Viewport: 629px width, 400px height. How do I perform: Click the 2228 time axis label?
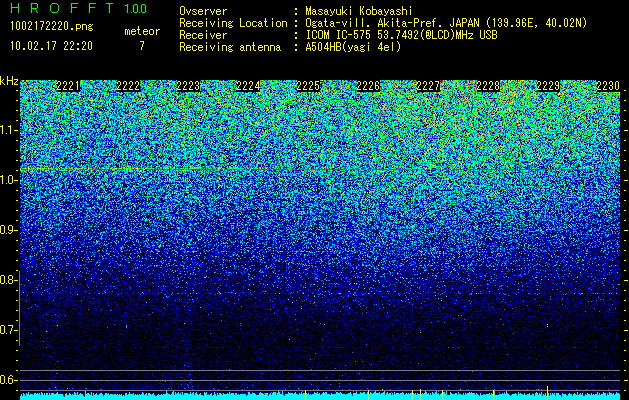tap(488, 86)
